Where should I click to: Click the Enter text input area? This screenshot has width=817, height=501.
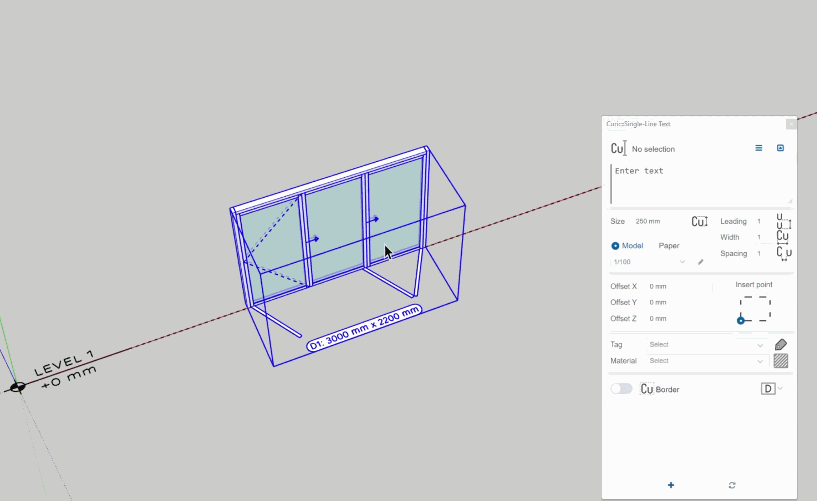pyautogui.click(x=700, y=183)
